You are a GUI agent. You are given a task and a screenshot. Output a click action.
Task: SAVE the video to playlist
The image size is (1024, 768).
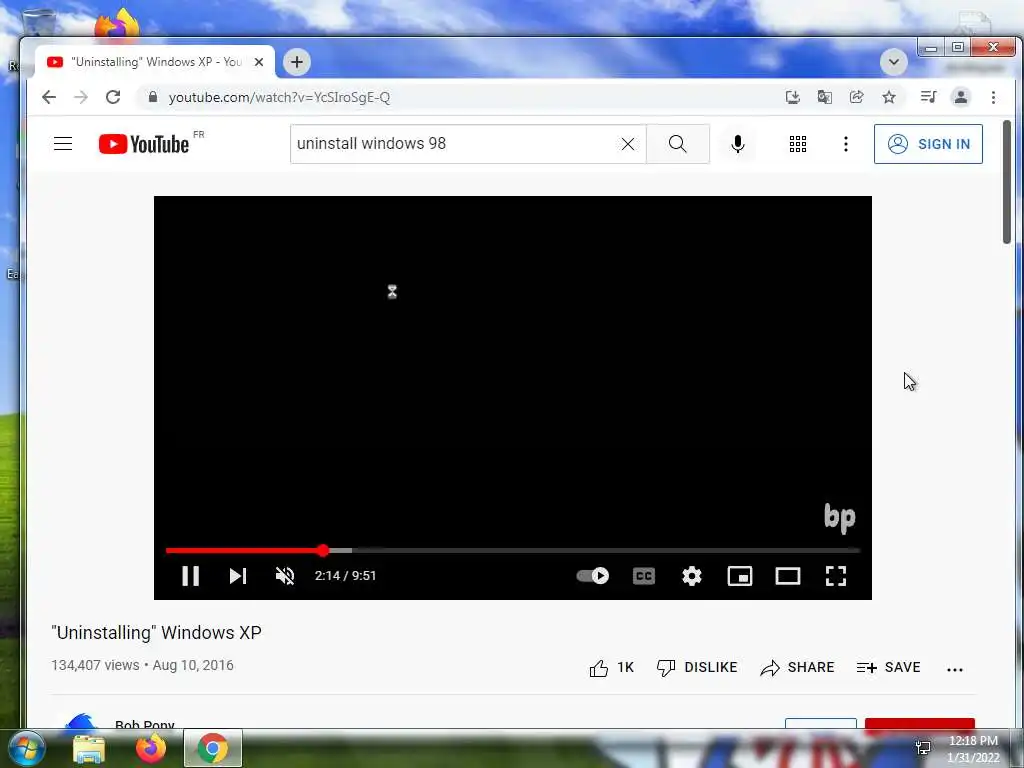[x=888, y=667]
